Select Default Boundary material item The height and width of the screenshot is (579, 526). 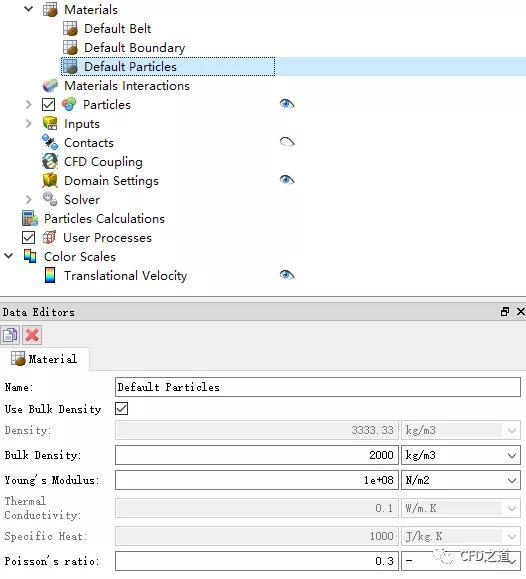pos(134,48)
